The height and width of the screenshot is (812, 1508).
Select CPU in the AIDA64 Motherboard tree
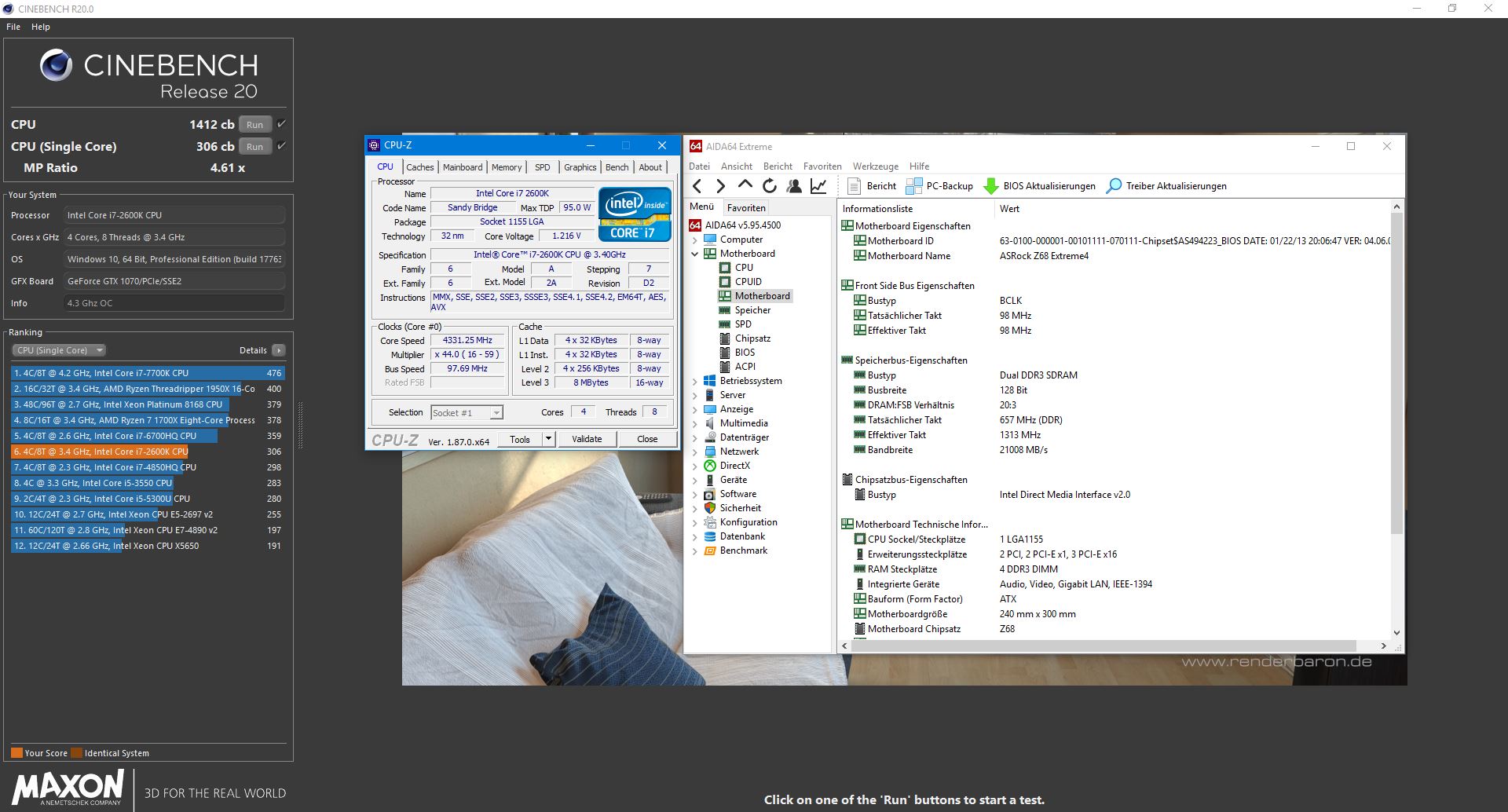(744, 267)
